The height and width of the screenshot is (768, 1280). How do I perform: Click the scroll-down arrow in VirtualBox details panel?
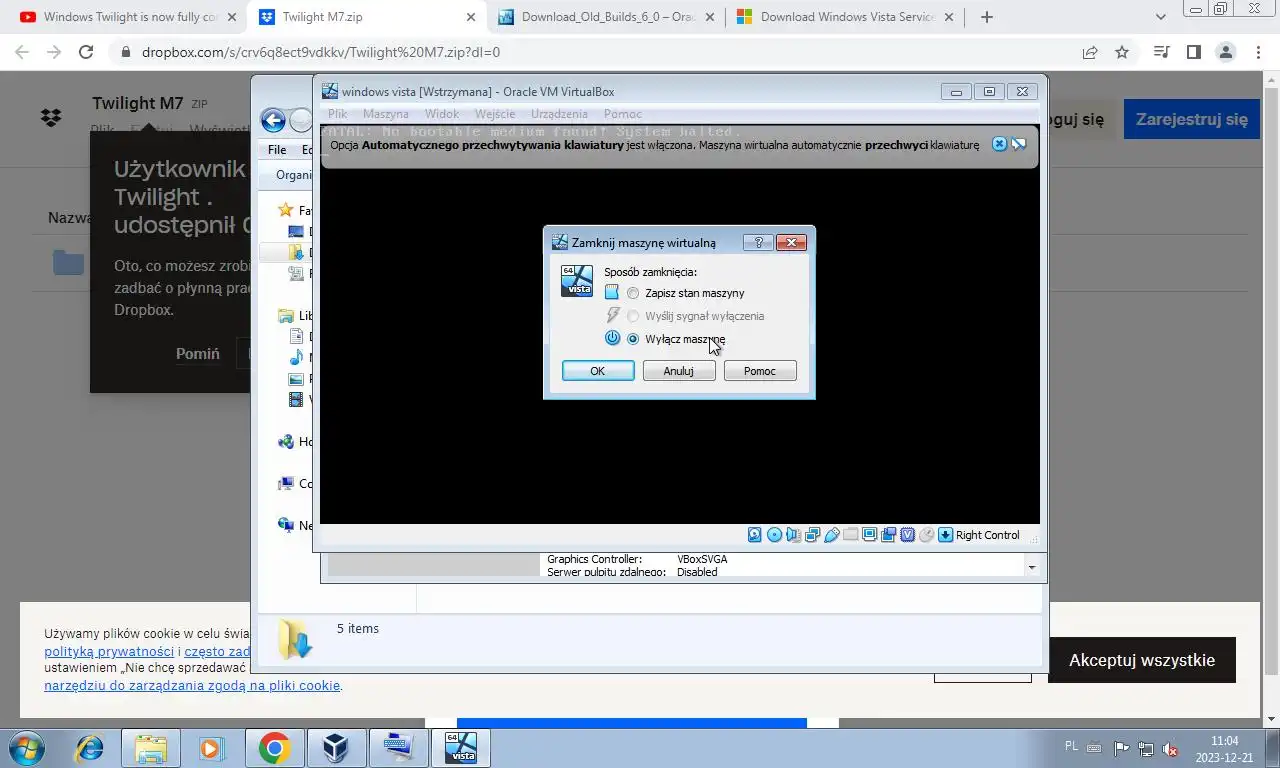1032,567
